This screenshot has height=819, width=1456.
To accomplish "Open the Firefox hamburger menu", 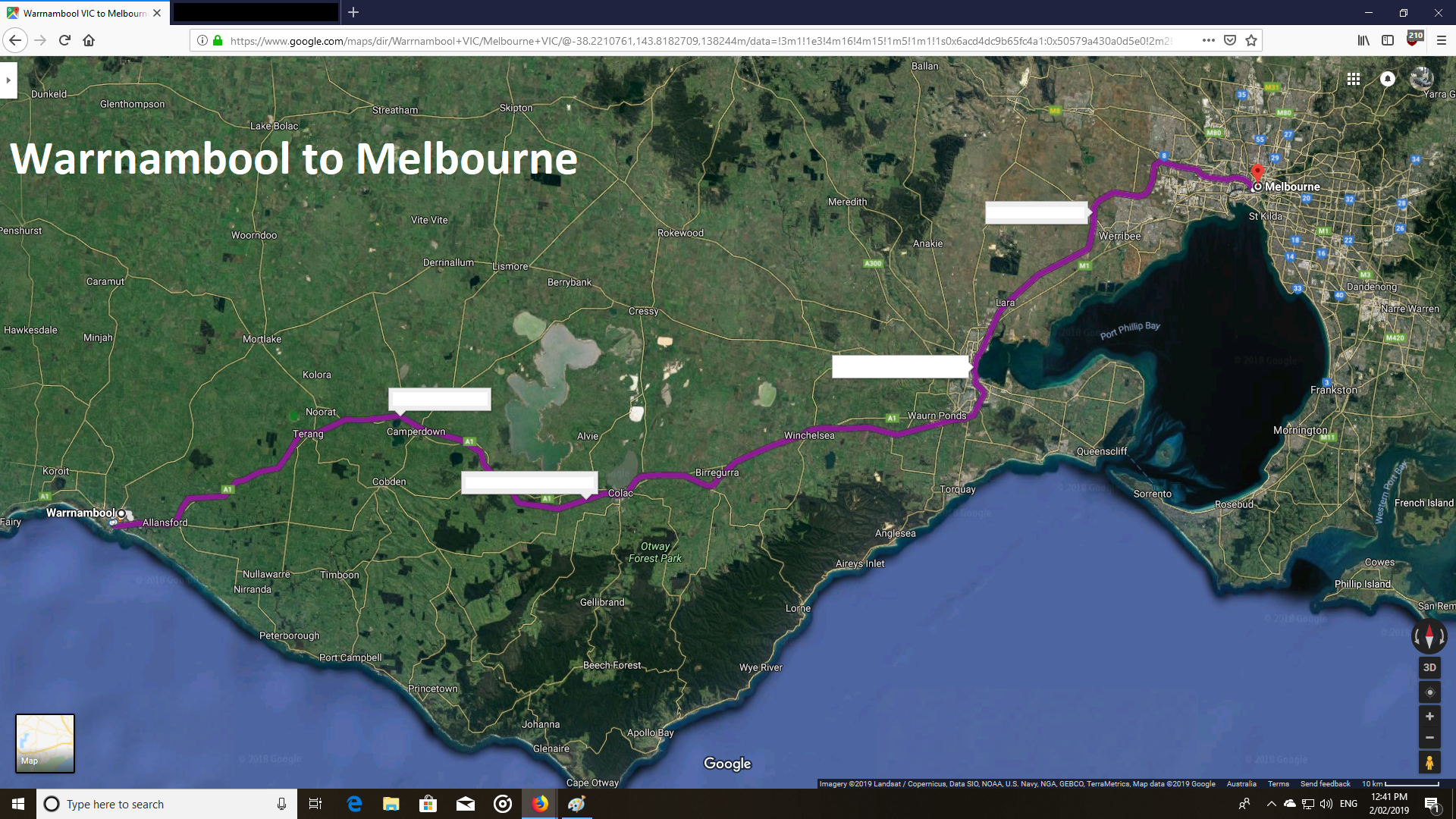I will pyautogui.click(x=1442, y=40).
